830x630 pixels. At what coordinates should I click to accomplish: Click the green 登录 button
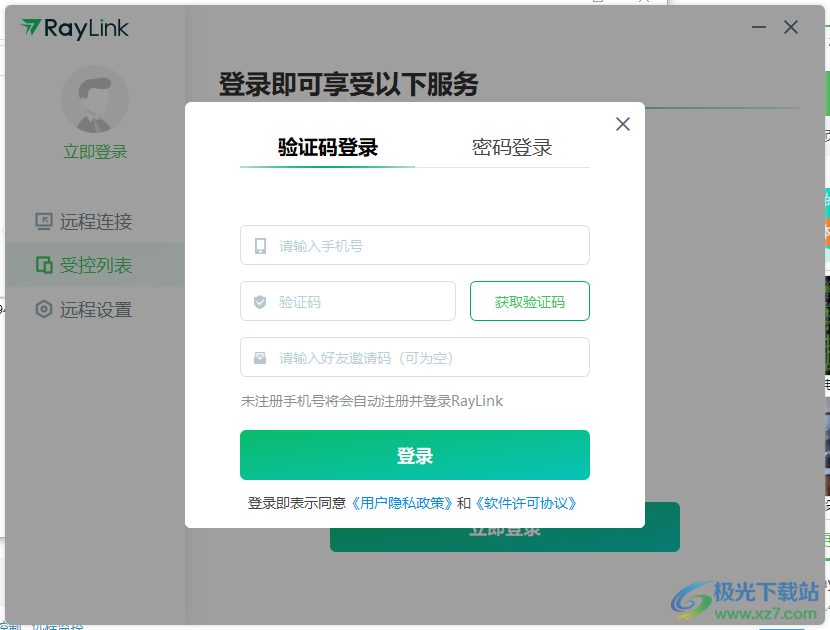pos(414,455)
